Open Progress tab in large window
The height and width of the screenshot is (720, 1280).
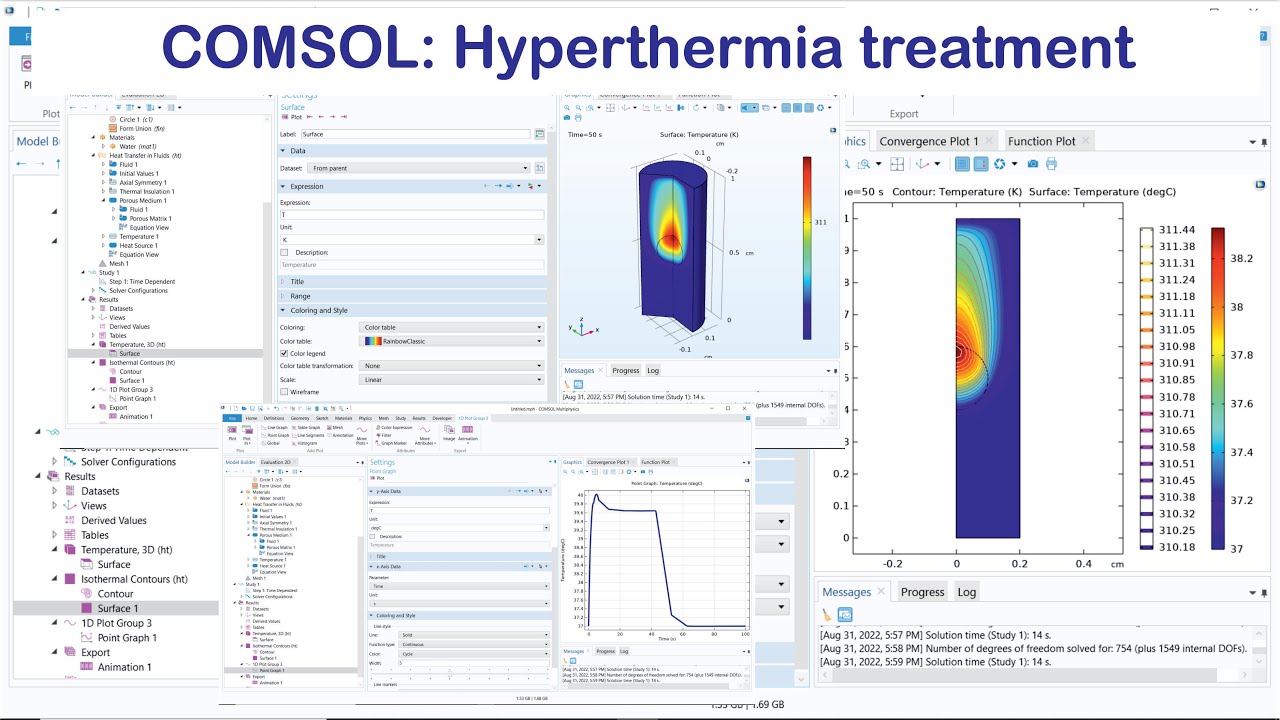(922, 592)
